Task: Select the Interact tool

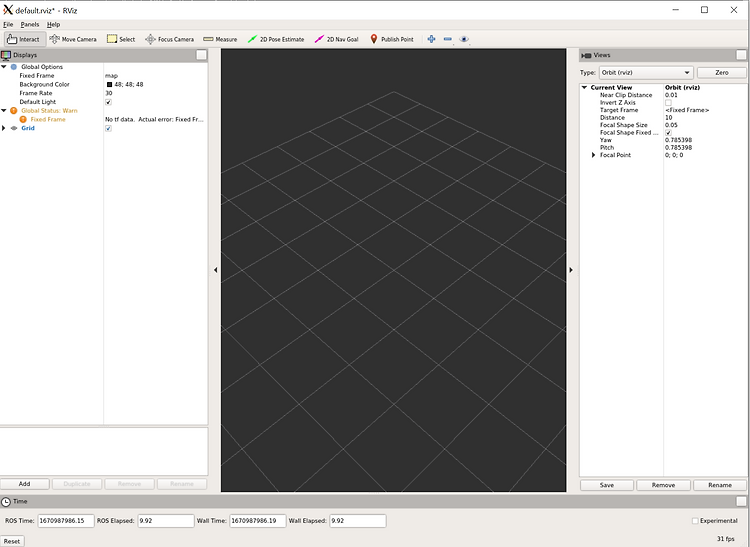Action: click(x=24, y=39)
